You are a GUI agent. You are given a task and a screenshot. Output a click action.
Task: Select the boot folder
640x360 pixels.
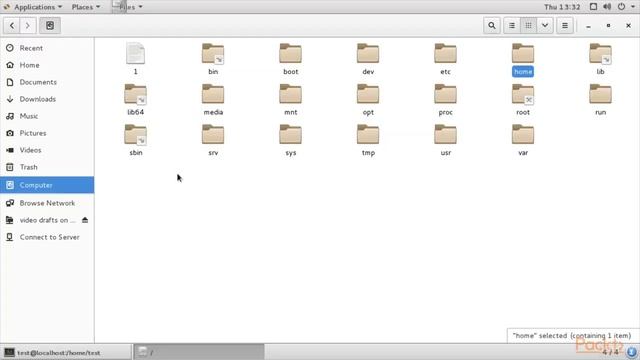(291, 58)
